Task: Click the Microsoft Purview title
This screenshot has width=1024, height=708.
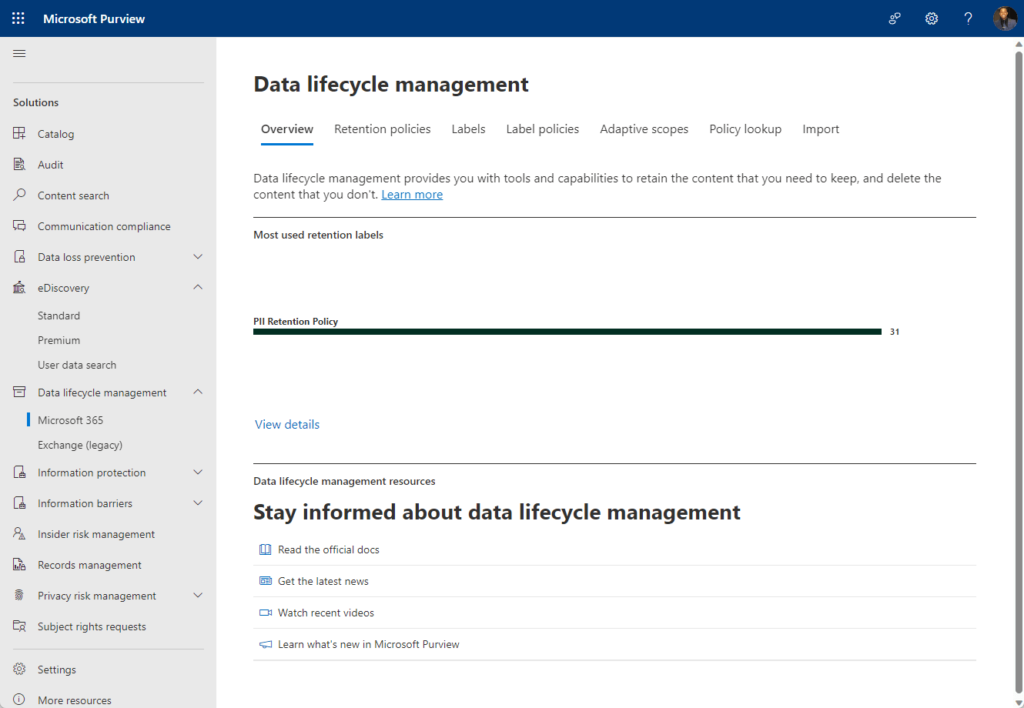Action: [94, 18]
